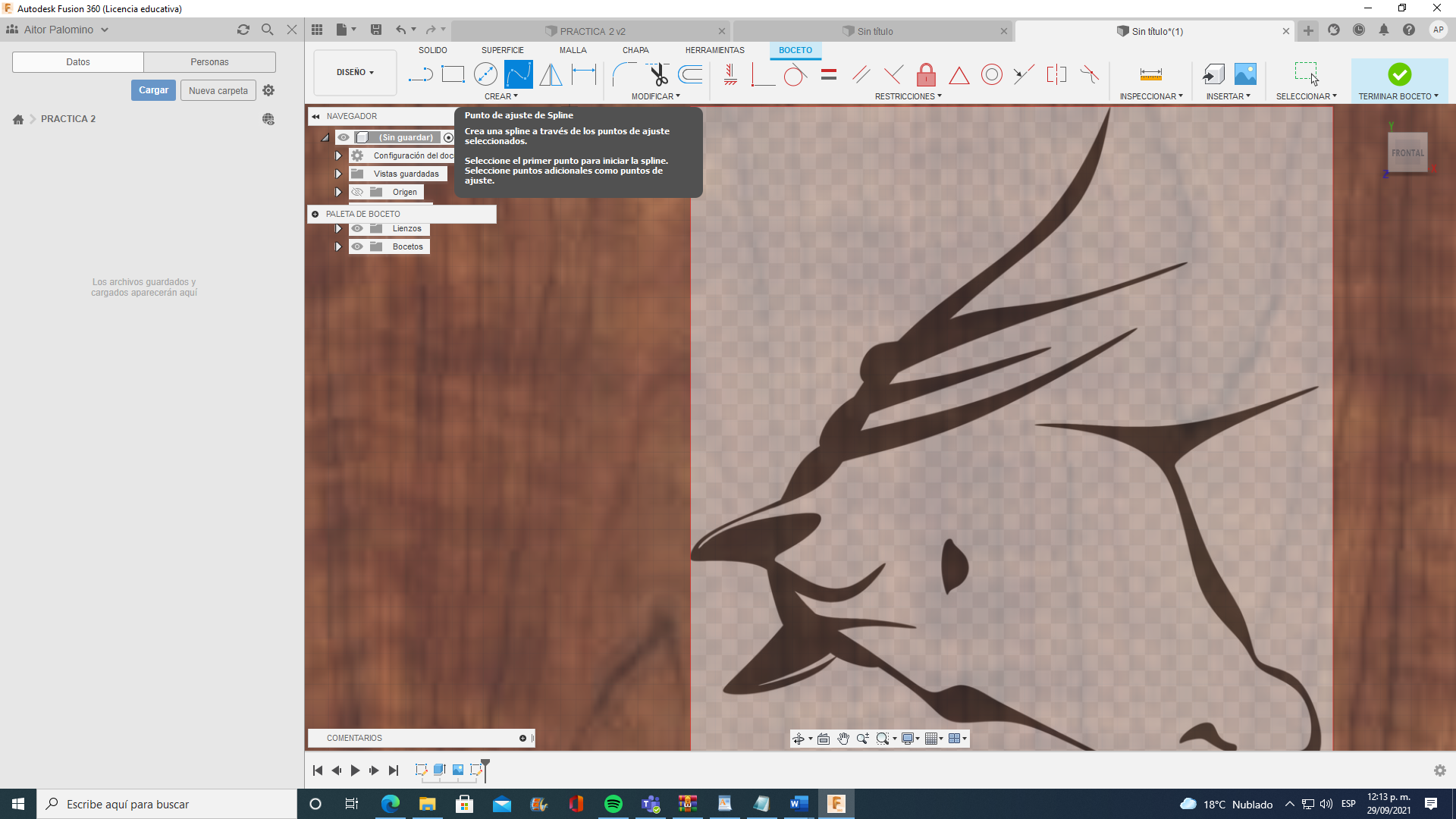Expand Vistas guardadas node
Viewport: 1456px width, 819px height.
338,174
